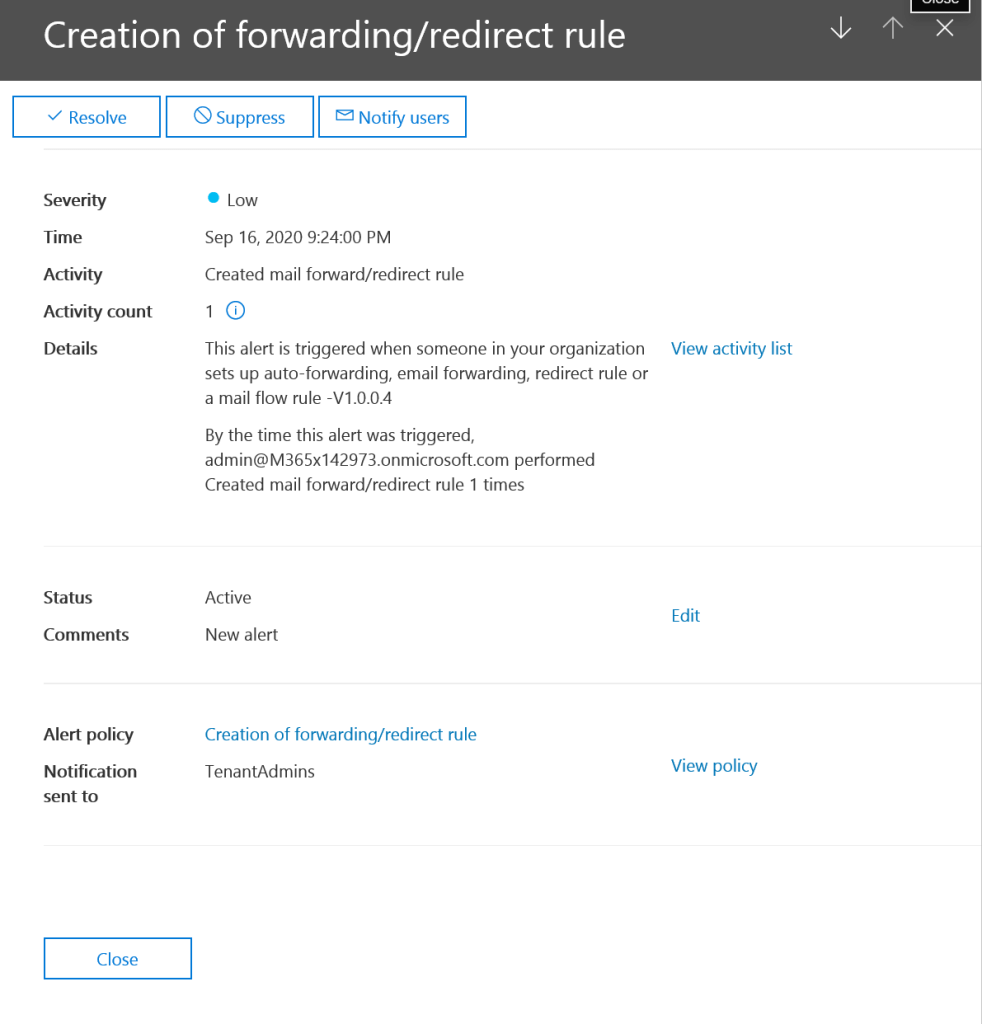Click Edit to change status and comments
The image size is (982, 1024).
pyautogui.click(x=685, y=615)
